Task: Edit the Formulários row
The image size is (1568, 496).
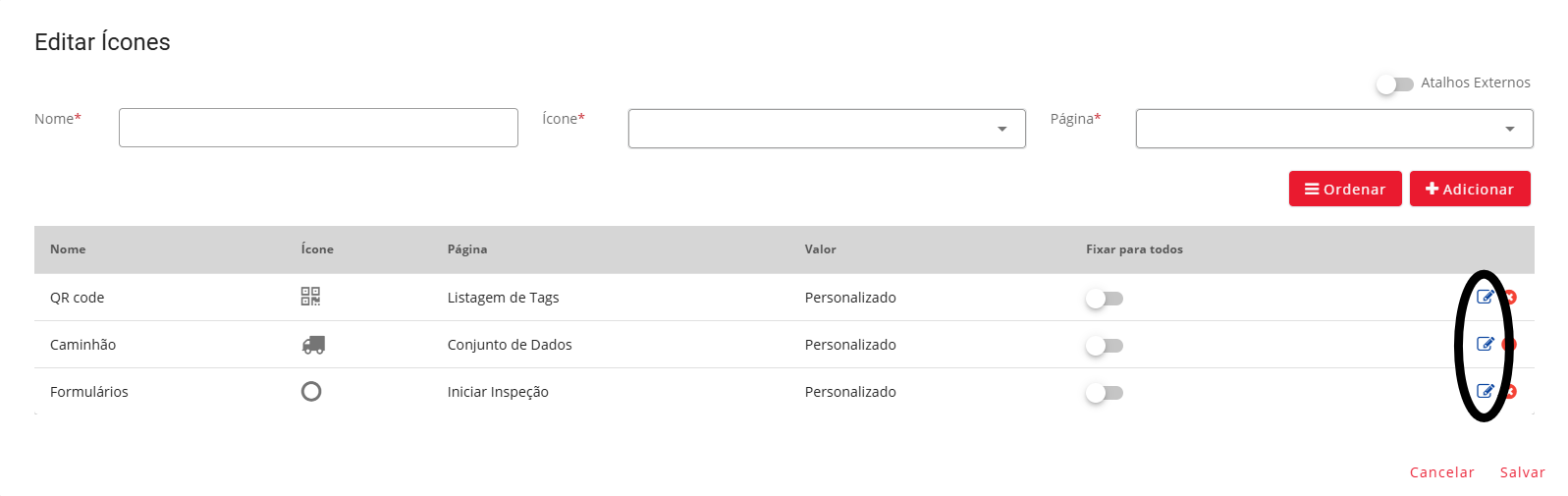Action: point(1486,391)
